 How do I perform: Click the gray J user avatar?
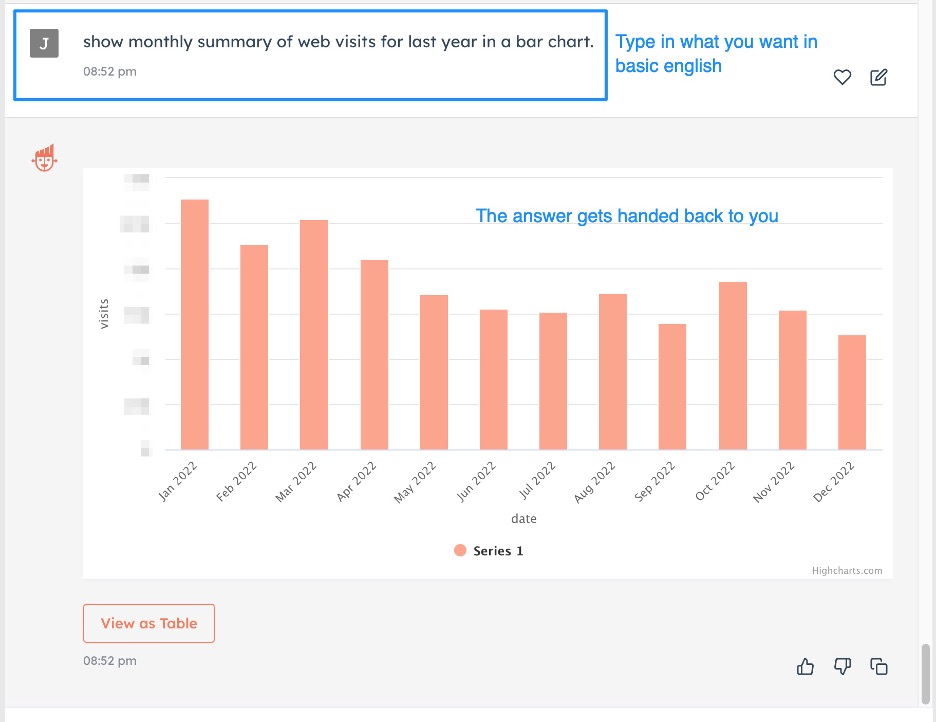tap(44, 43)
